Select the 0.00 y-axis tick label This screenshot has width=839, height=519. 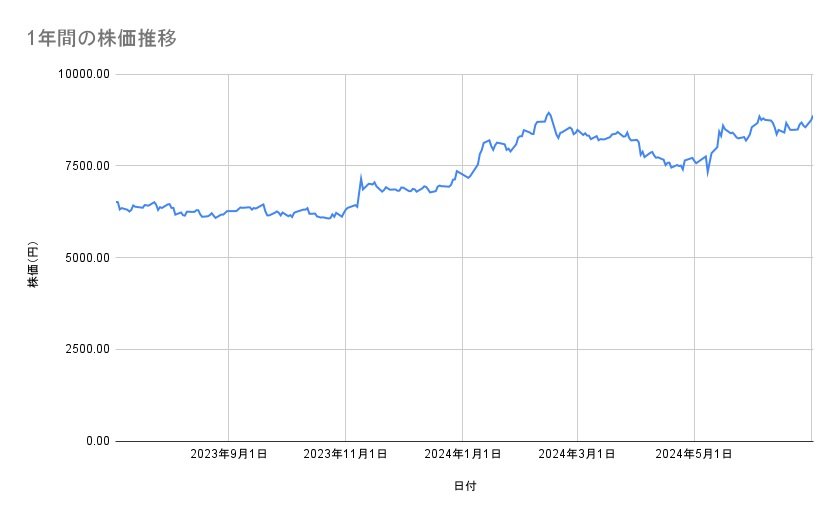95,441
